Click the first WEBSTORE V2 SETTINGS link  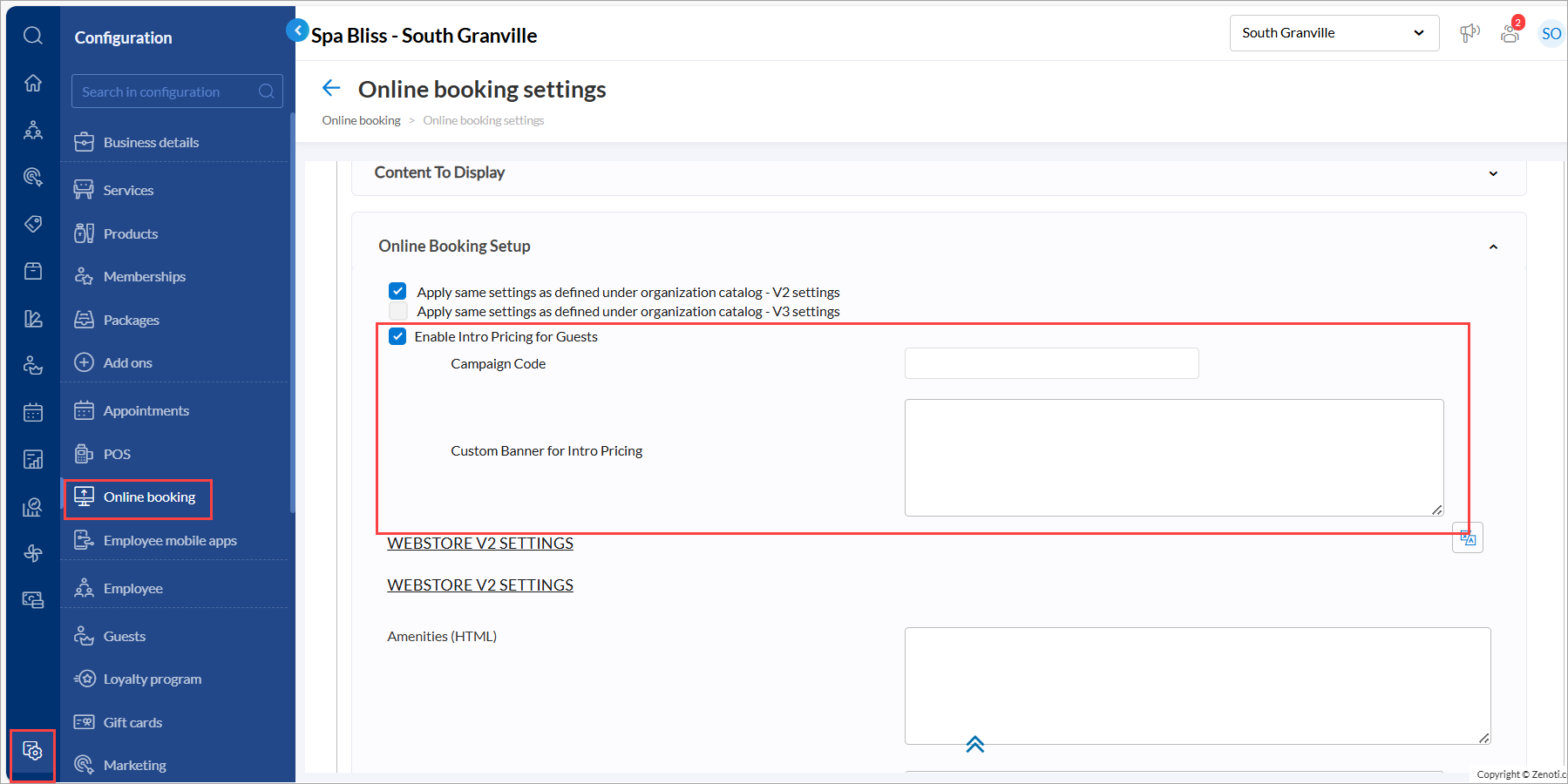(480, 544)
